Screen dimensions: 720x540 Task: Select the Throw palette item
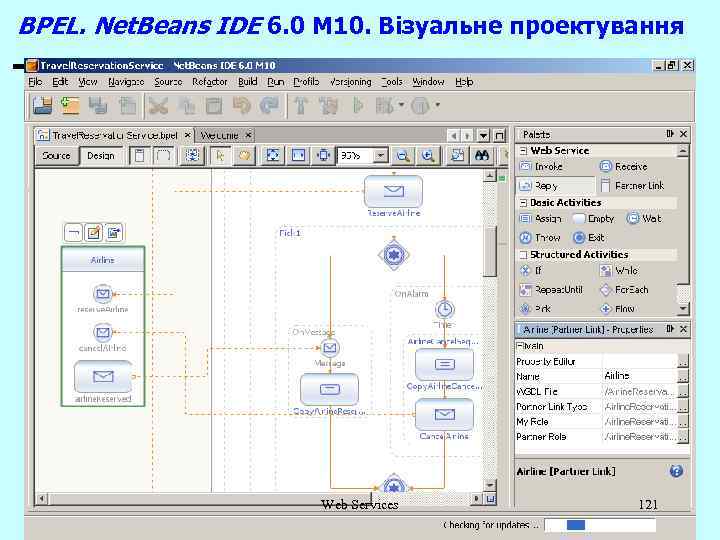click(540, 237)
